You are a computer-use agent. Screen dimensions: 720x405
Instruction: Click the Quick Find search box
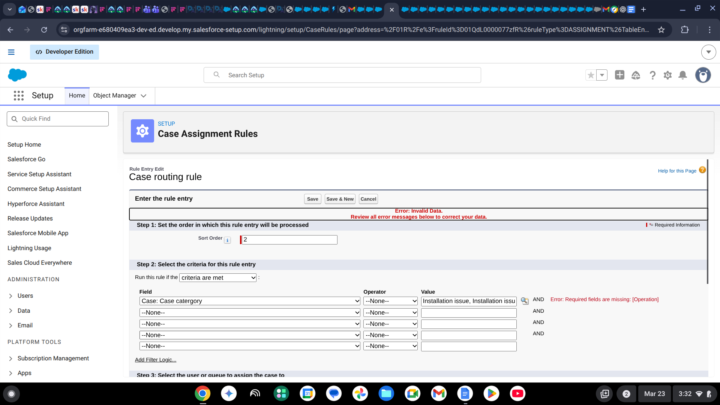57,118
